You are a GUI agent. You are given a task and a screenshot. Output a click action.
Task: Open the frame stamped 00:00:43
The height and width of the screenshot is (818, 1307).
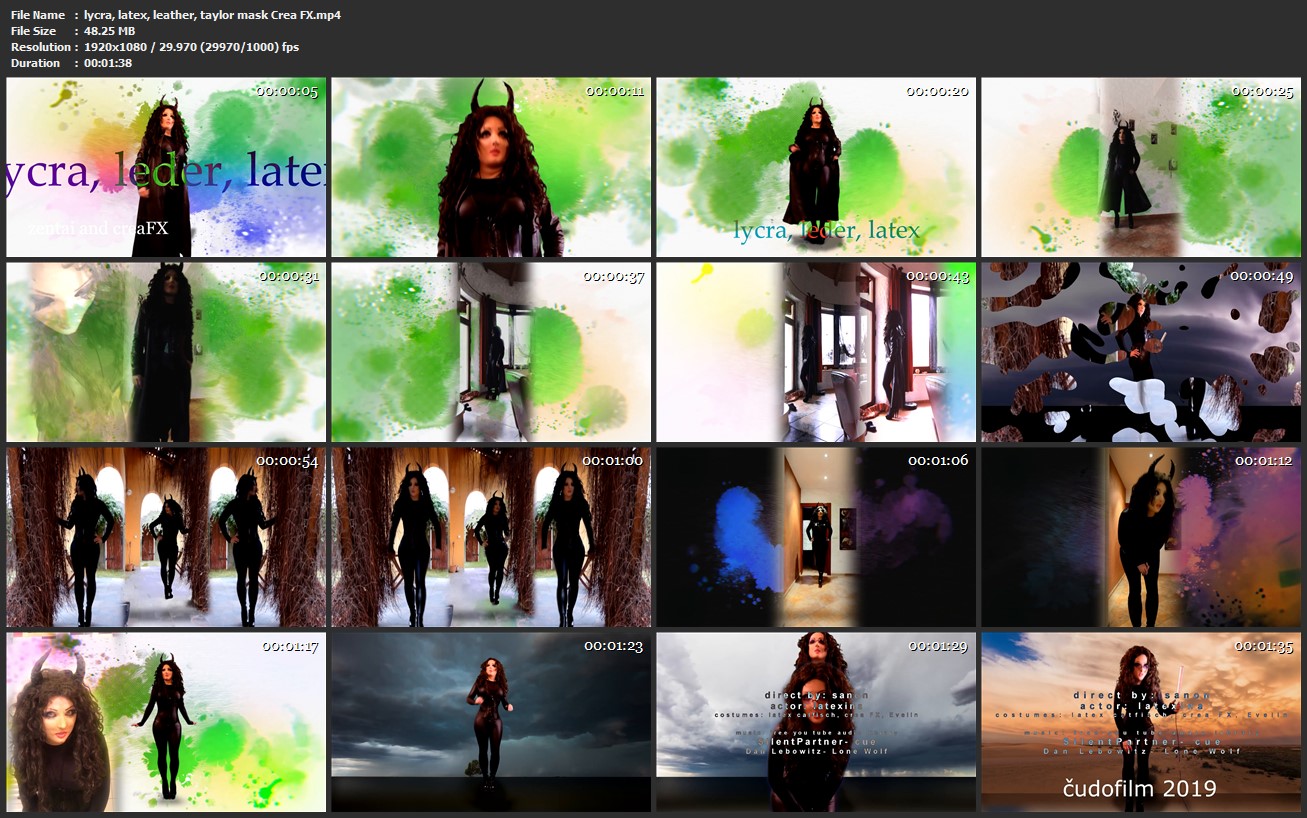pos(816,352)
